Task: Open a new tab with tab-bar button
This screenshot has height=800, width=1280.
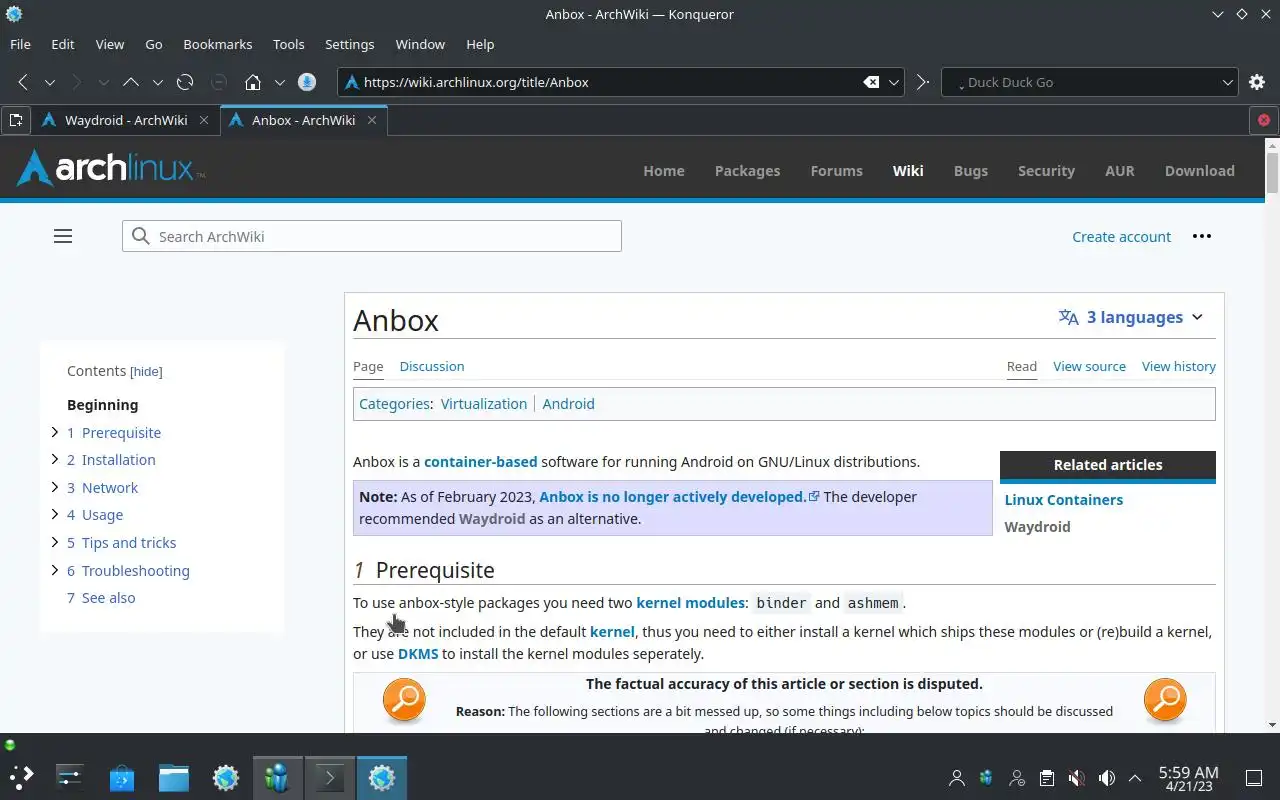Action: pyautogui.click(x=15, y=120)
